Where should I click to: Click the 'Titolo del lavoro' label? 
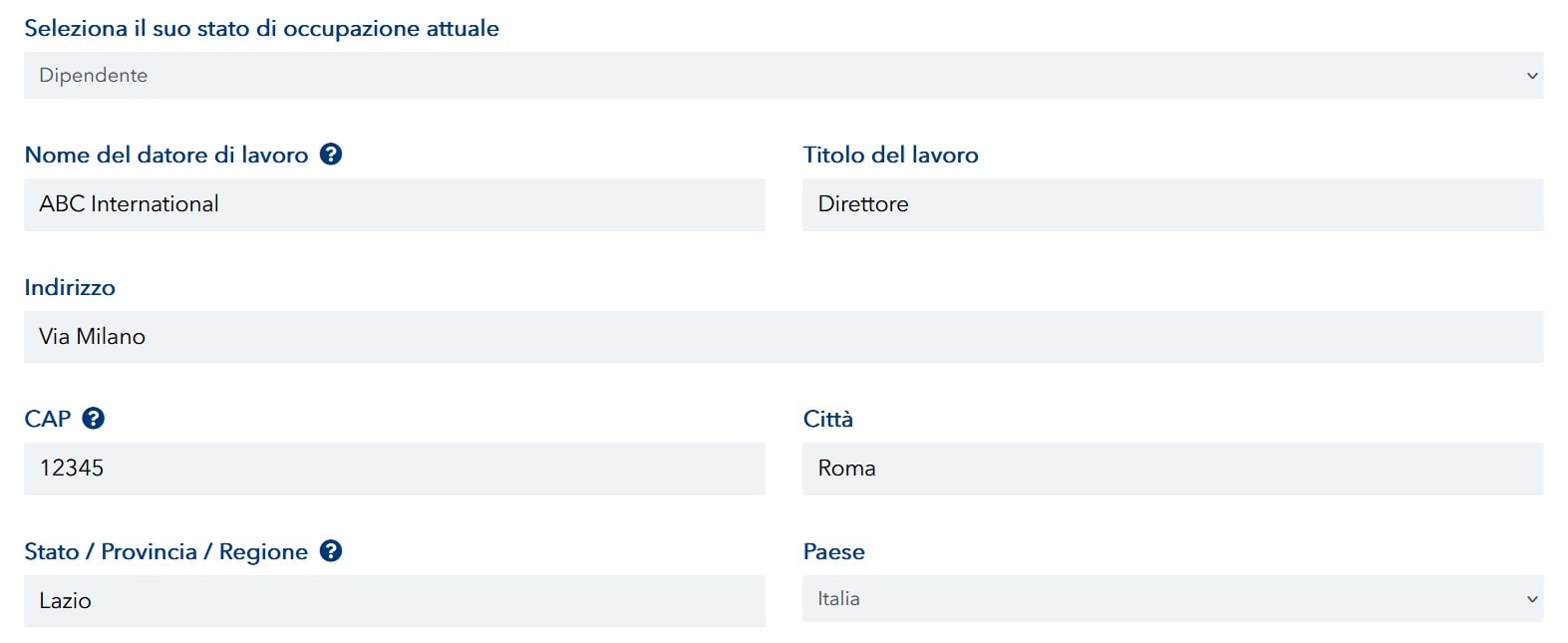pos(890,156)
